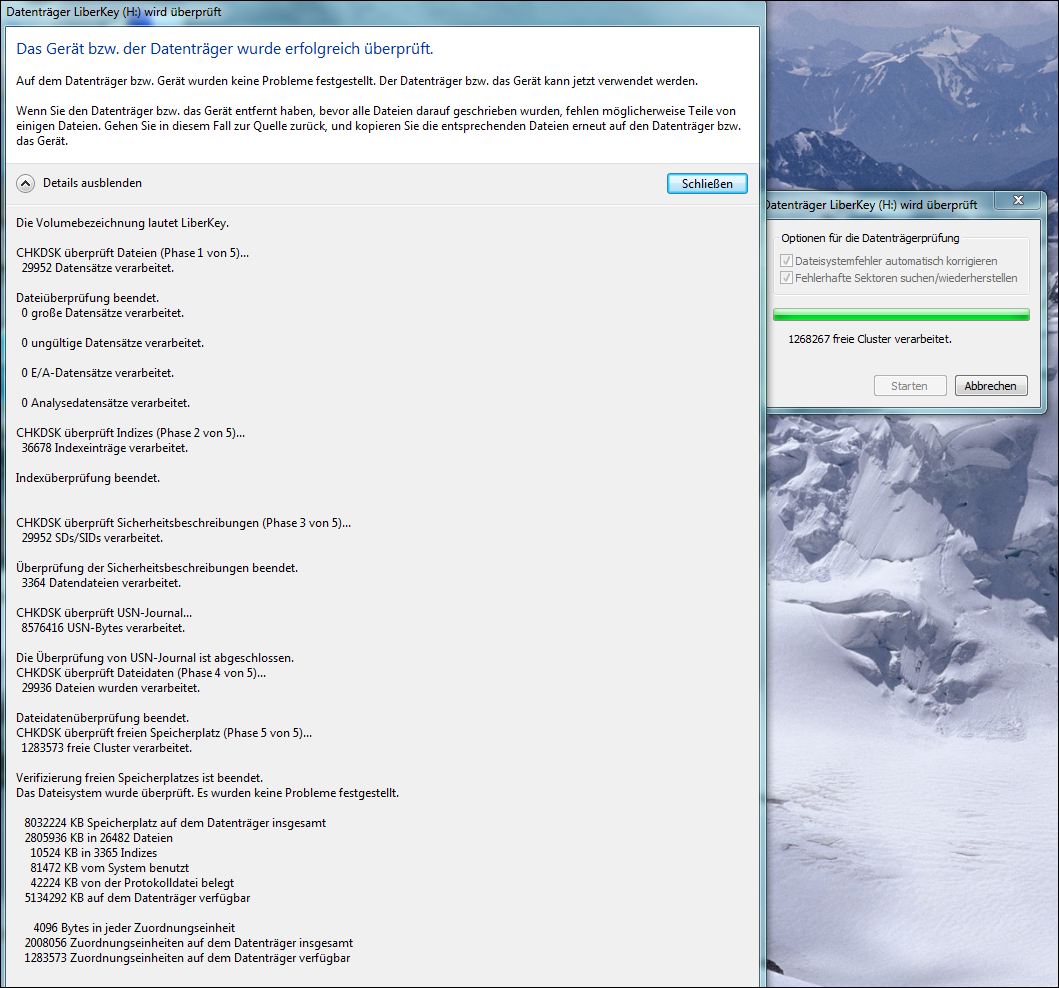Screen dimensions: 1059x988
Task: Click the green disk check progress bar
Action: click(901, 315)
